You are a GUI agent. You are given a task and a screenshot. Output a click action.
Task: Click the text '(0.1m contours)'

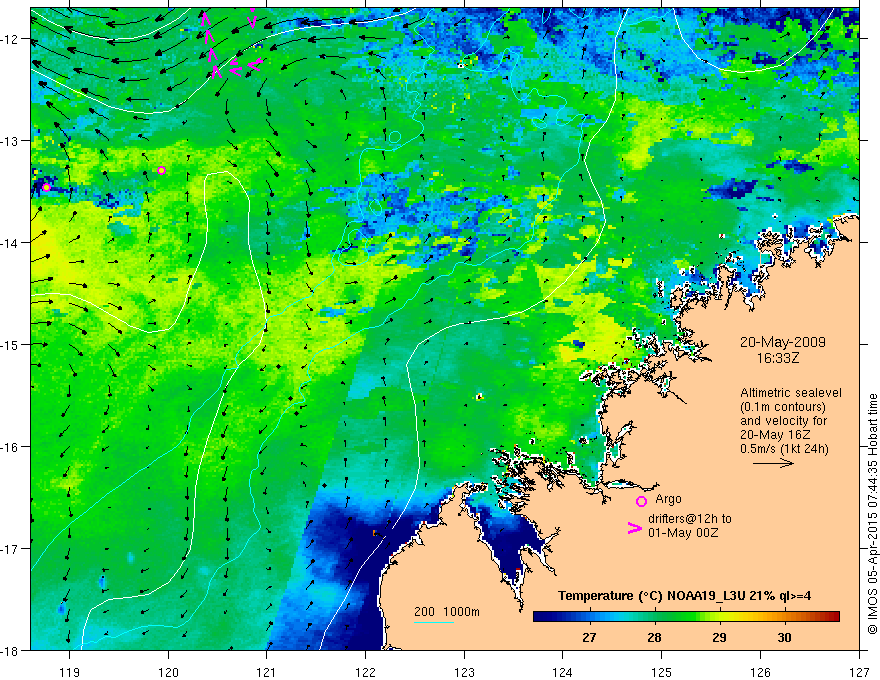tap(783, 407)
